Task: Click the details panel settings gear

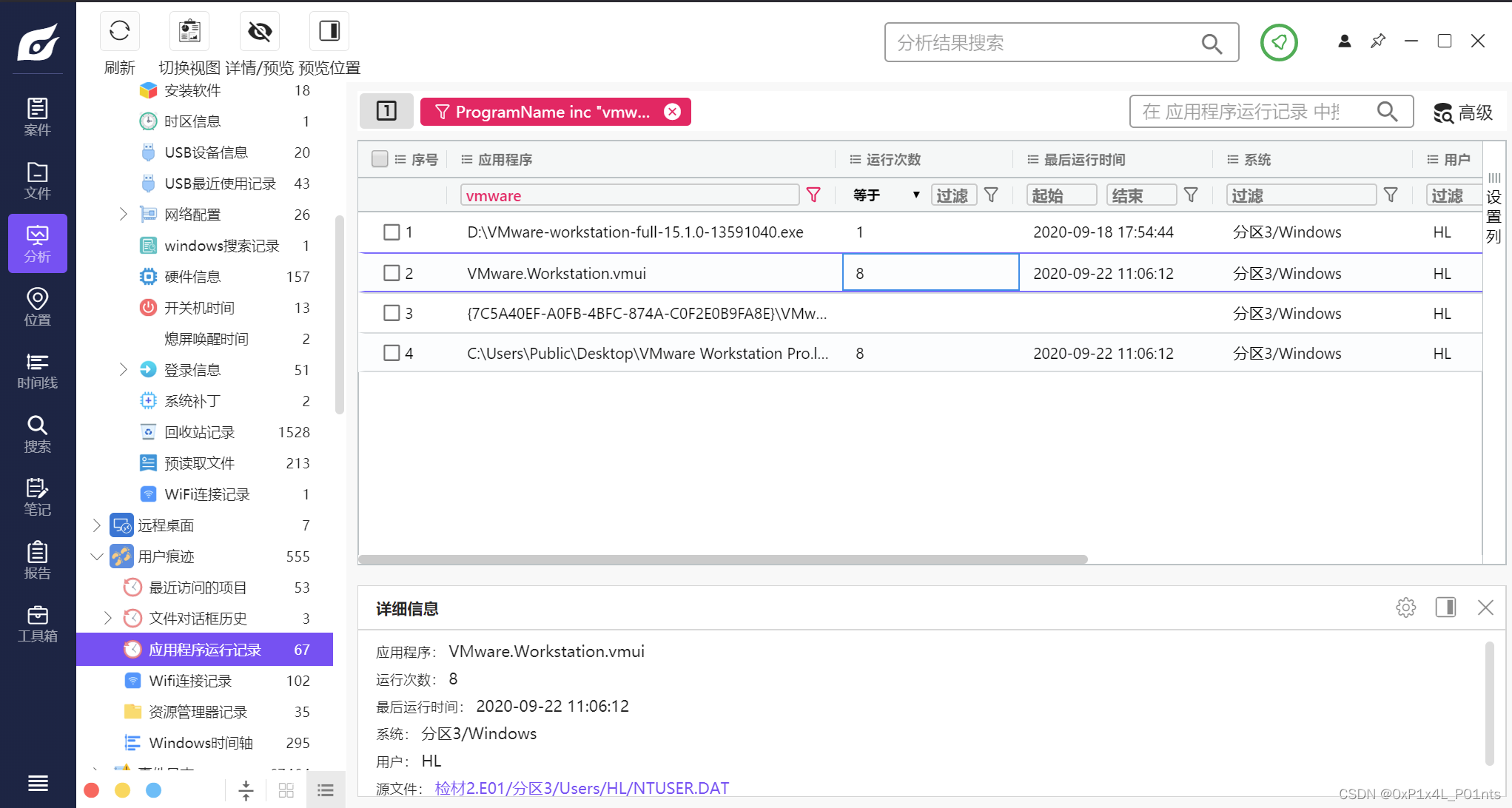Action: coord(1405,607)
